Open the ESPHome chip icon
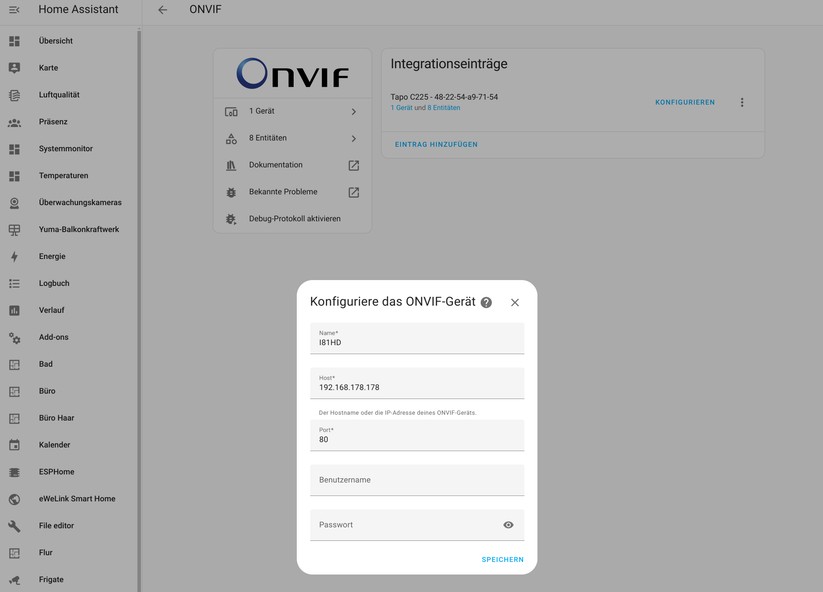This screenshot has height=592, width=823. pyautogui.click(x=14, y=472)
